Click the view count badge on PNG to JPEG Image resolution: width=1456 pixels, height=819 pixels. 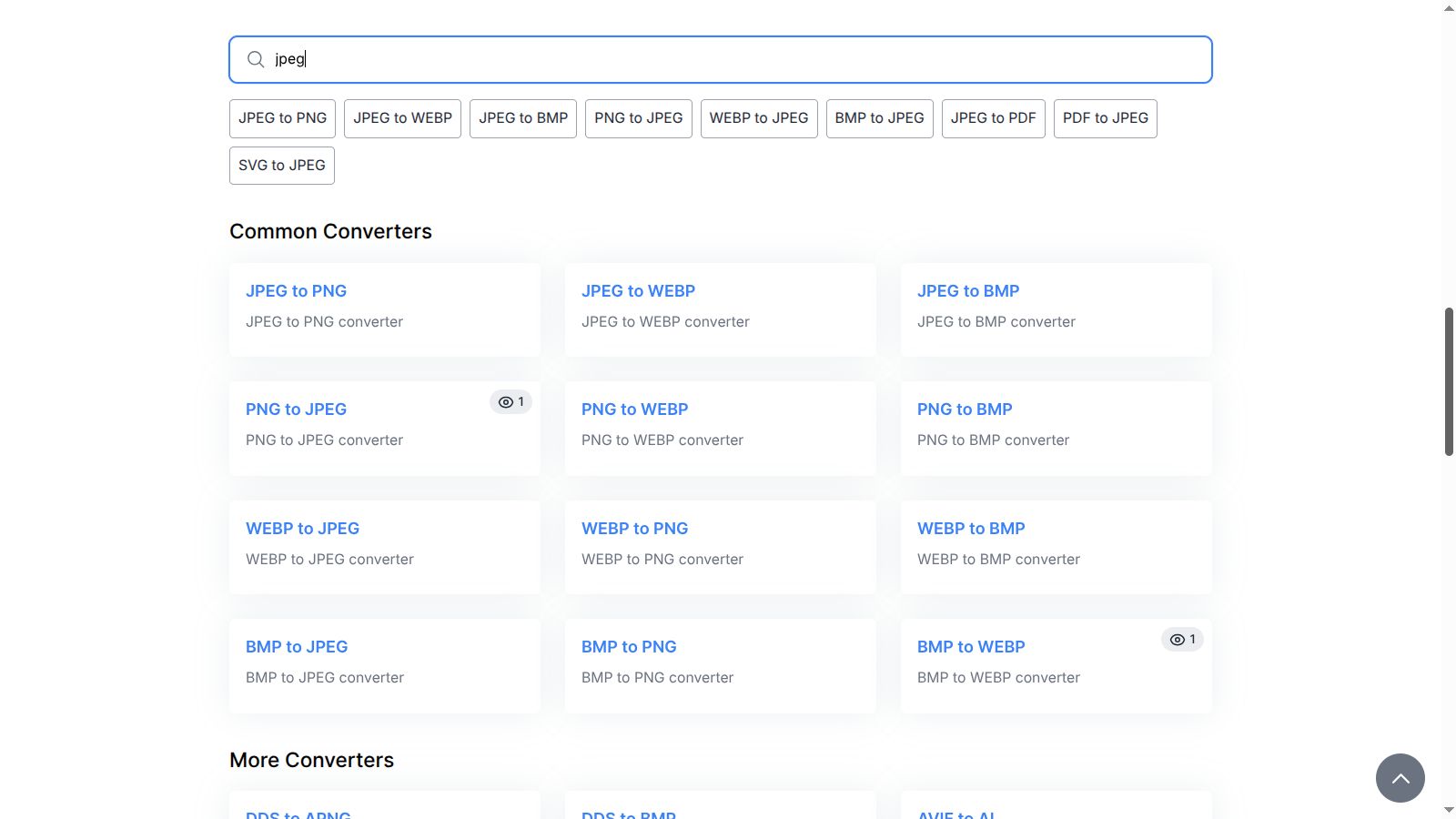click(x=511, y=402)
